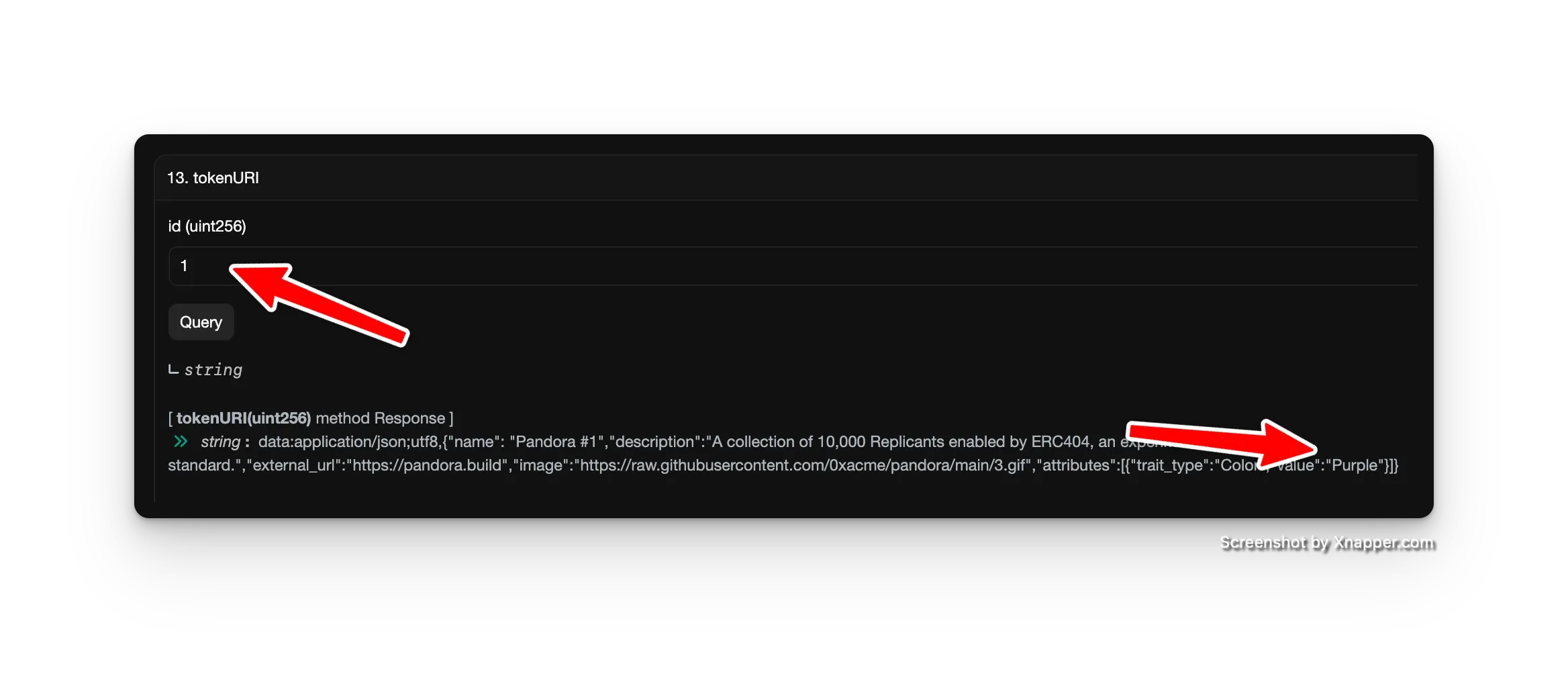Expand the 13. tokenURI method header
The image size is (1568, 686).
(213, 178)
